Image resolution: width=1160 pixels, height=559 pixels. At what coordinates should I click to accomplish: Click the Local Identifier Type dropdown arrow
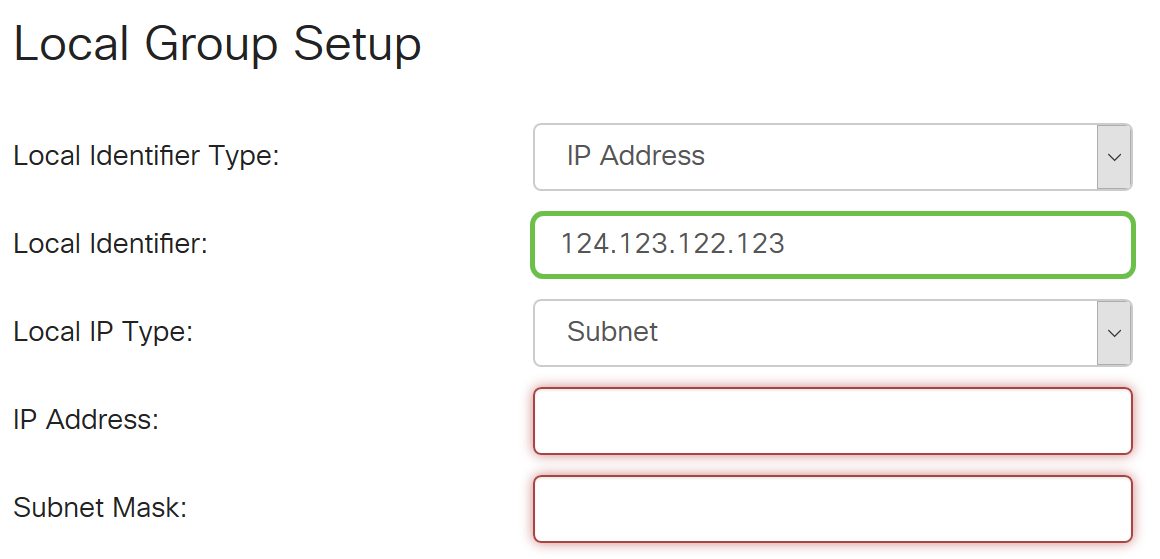(x=1114, y=157)
